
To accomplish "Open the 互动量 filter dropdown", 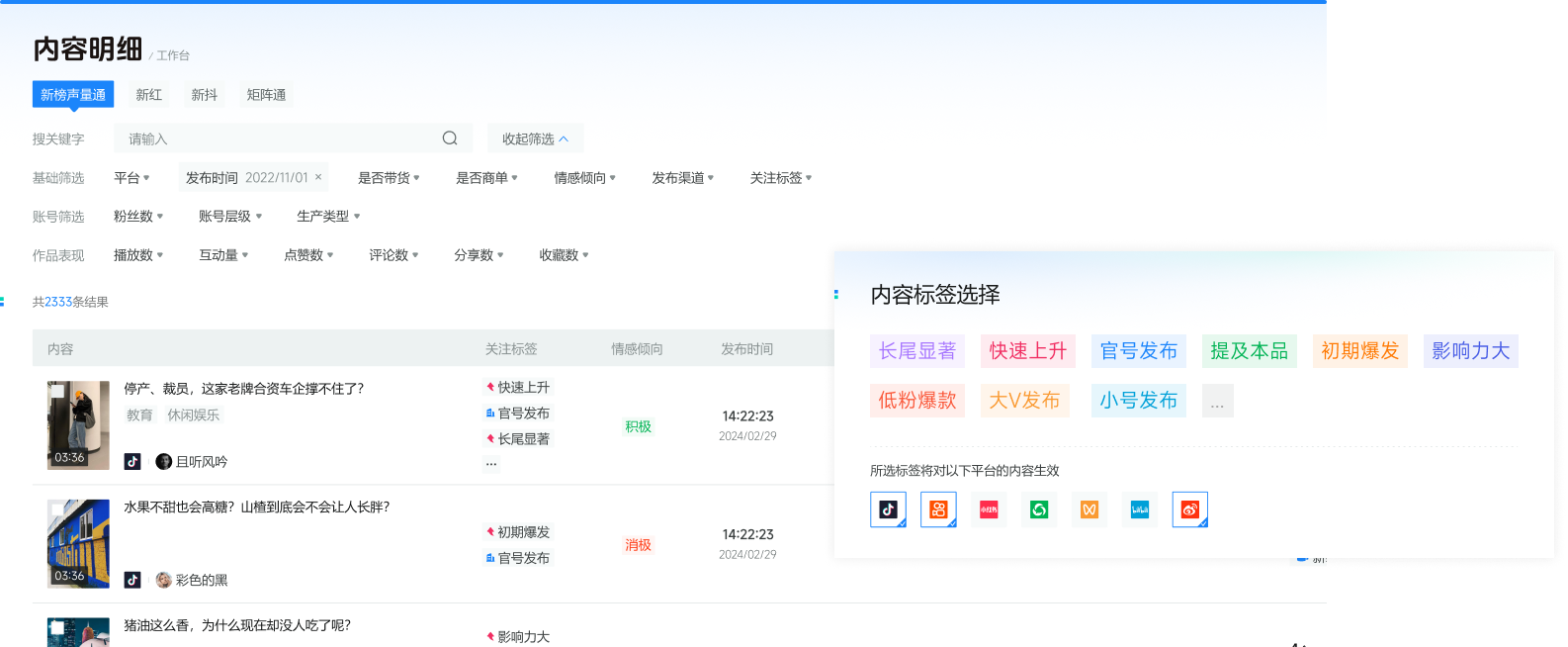I will pyautogui.click(x=223, y=255).
